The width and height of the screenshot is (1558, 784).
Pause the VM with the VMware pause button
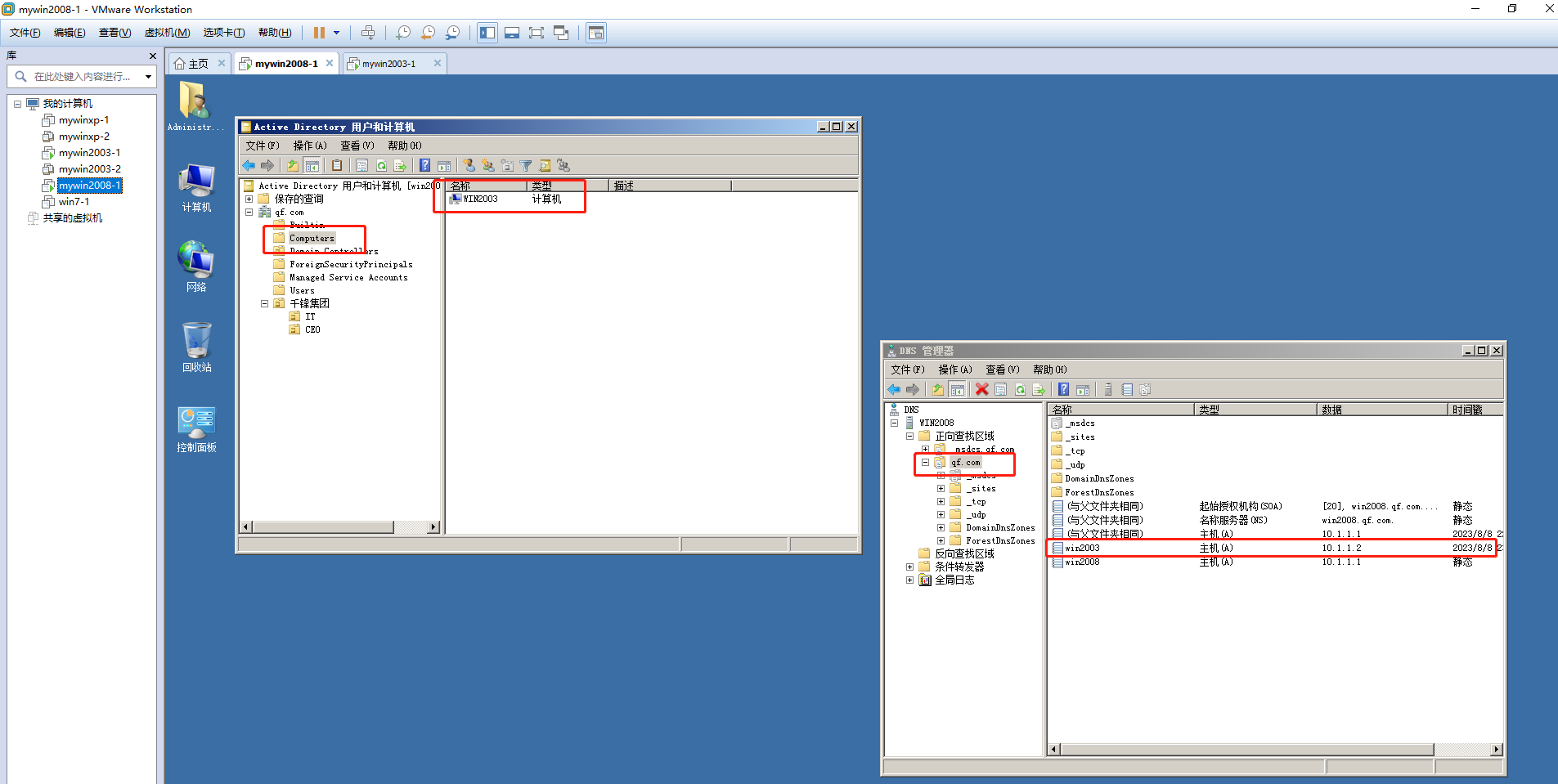pos(319,33)
